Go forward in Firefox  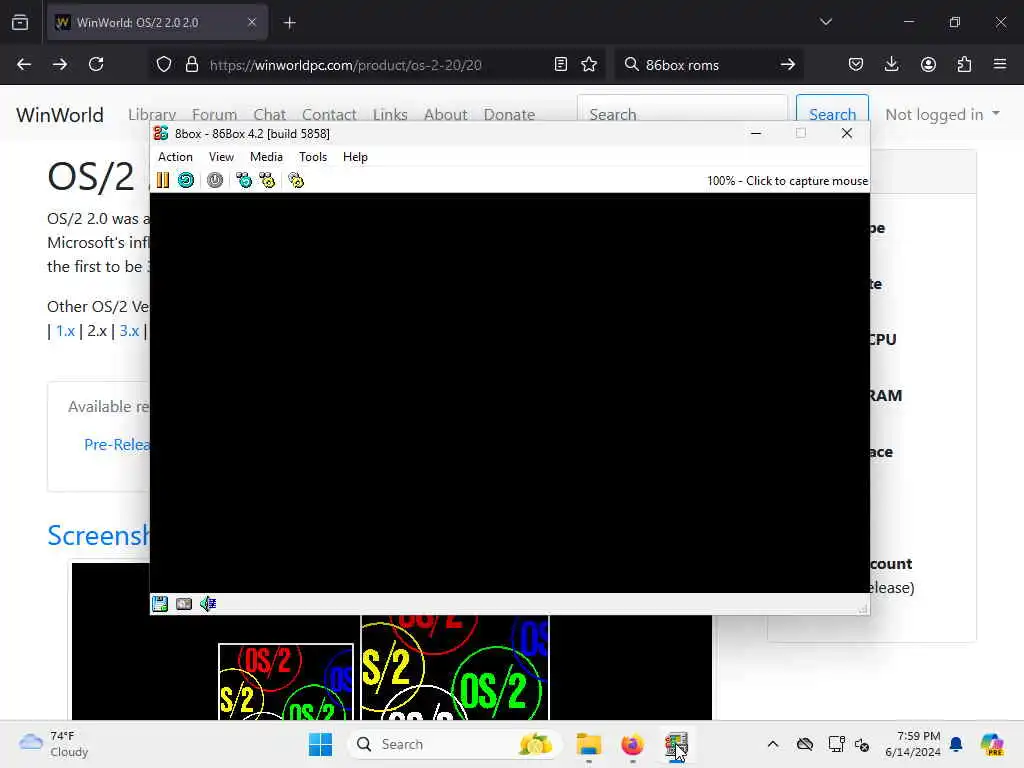(x=59, y=65)
